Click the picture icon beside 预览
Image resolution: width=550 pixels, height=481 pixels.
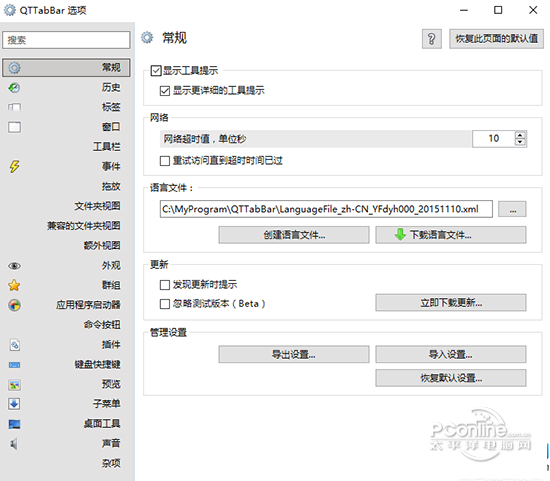coord(14,385)
